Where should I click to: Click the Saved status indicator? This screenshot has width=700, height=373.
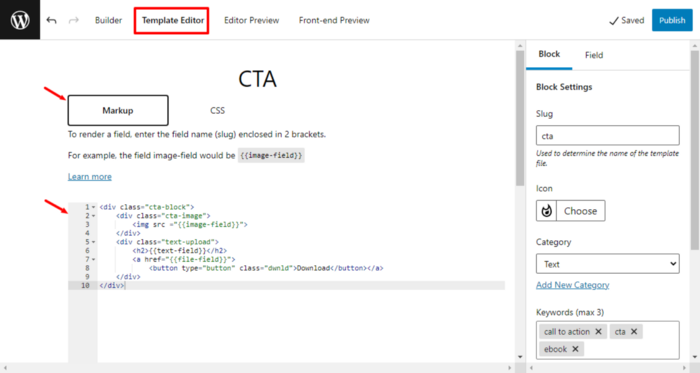(x=627, y=21)
